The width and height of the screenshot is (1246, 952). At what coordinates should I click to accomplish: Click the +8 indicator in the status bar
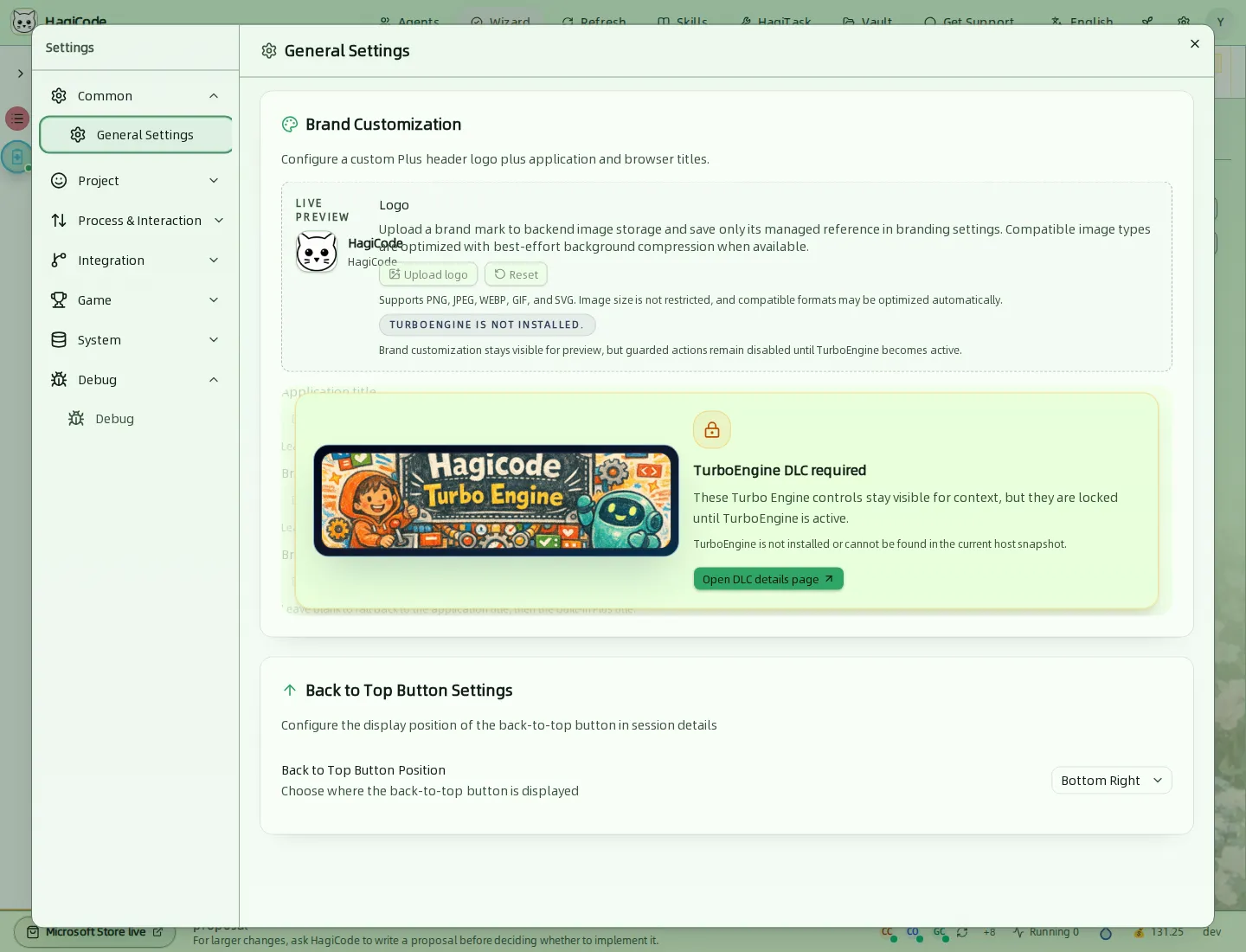(x=990, y=932)
